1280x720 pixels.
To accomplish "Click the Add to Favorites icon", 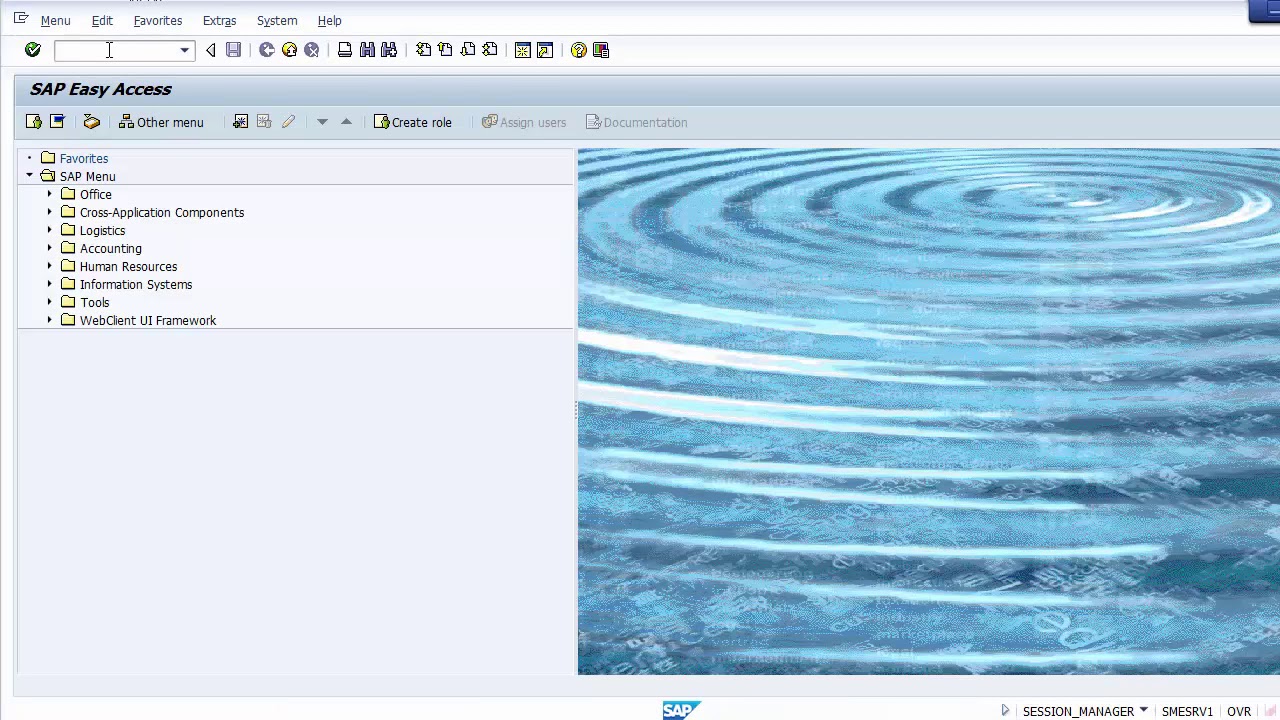I will [x=240, y=122].
